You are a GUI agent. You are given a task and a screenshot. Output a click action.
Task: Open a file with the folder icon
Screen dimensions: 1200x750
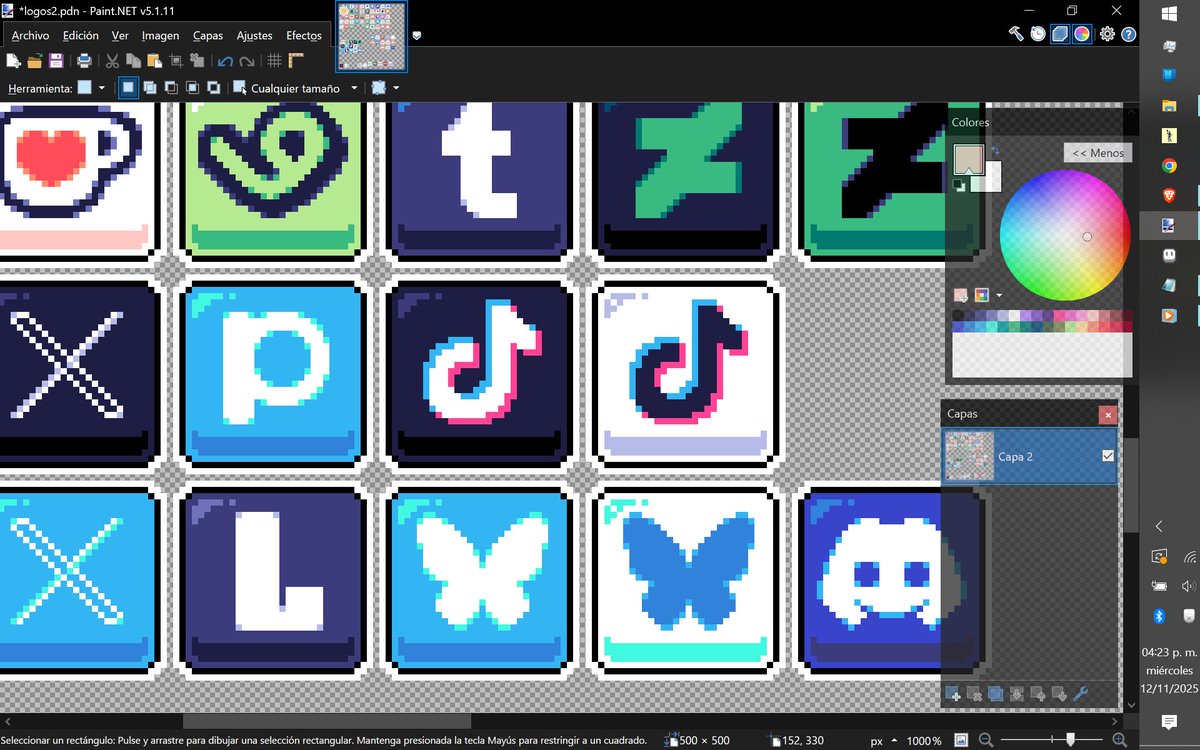click(x=35, y=61)
